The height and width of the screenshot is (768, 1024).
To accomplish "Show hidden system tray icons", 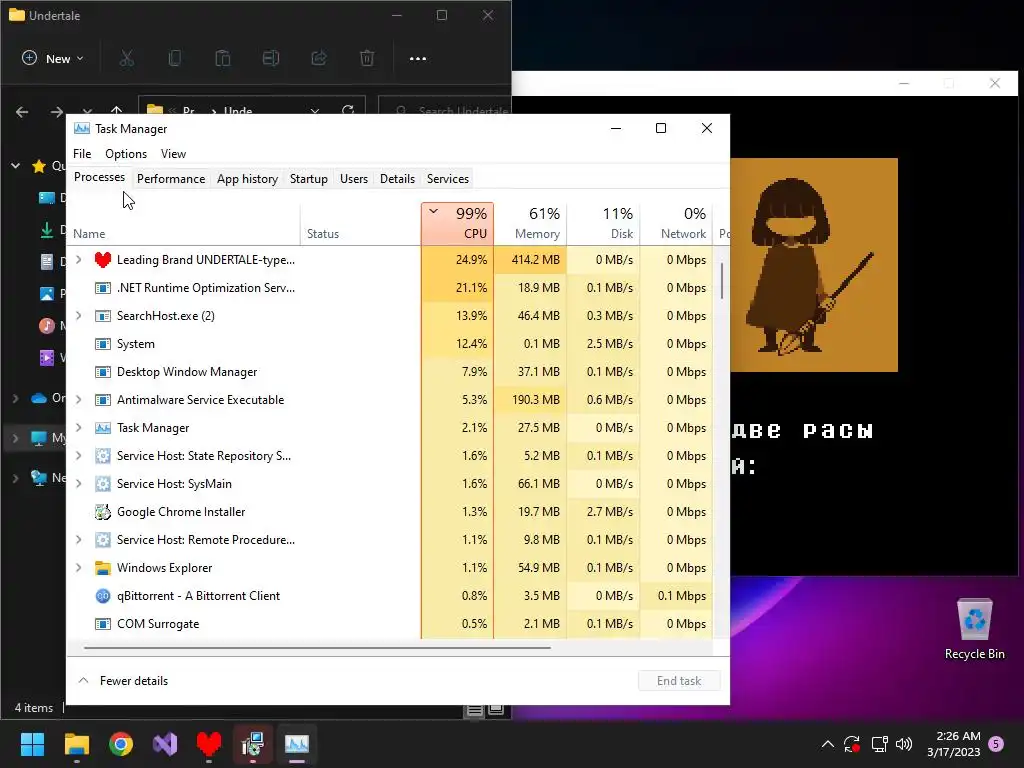I will point(827,744).
